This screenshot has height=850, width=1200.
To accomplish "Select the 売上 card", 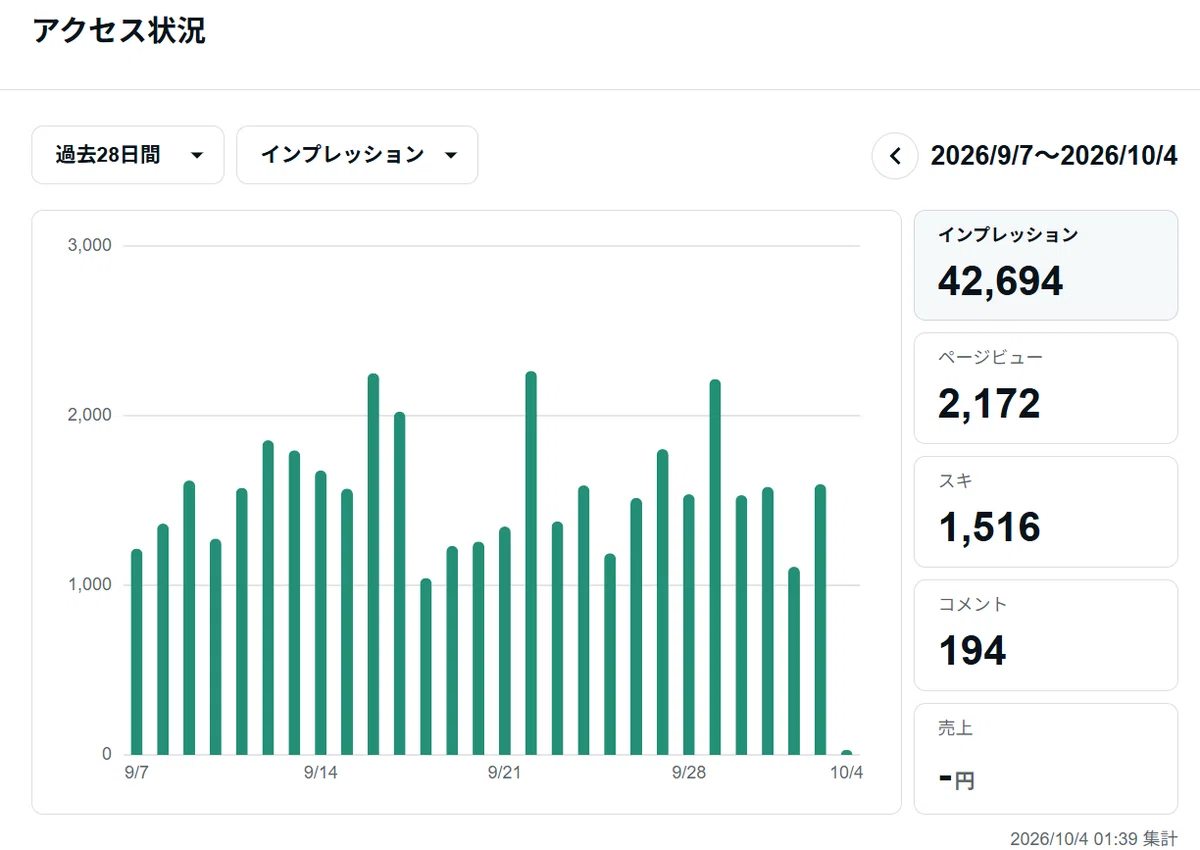I will click(x=1046, y=759).
